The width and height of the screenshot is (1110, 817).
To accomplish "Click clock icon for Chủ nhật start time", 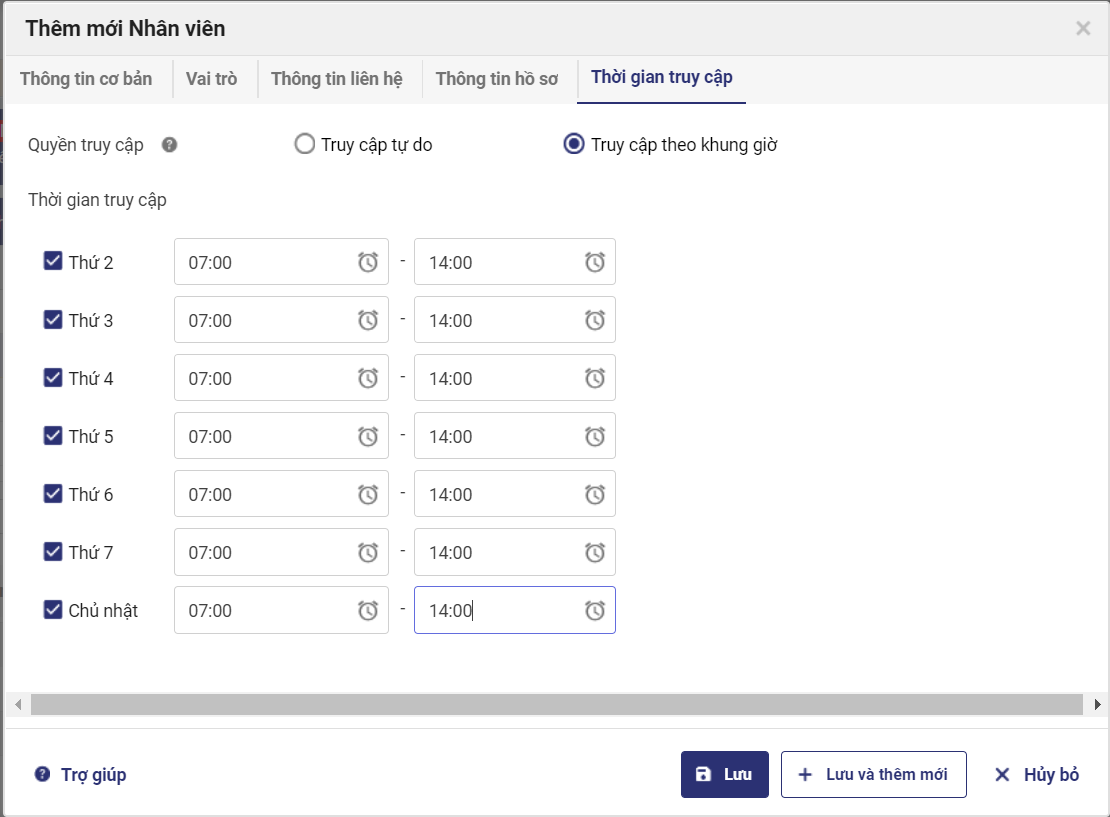I will [368, 610].
